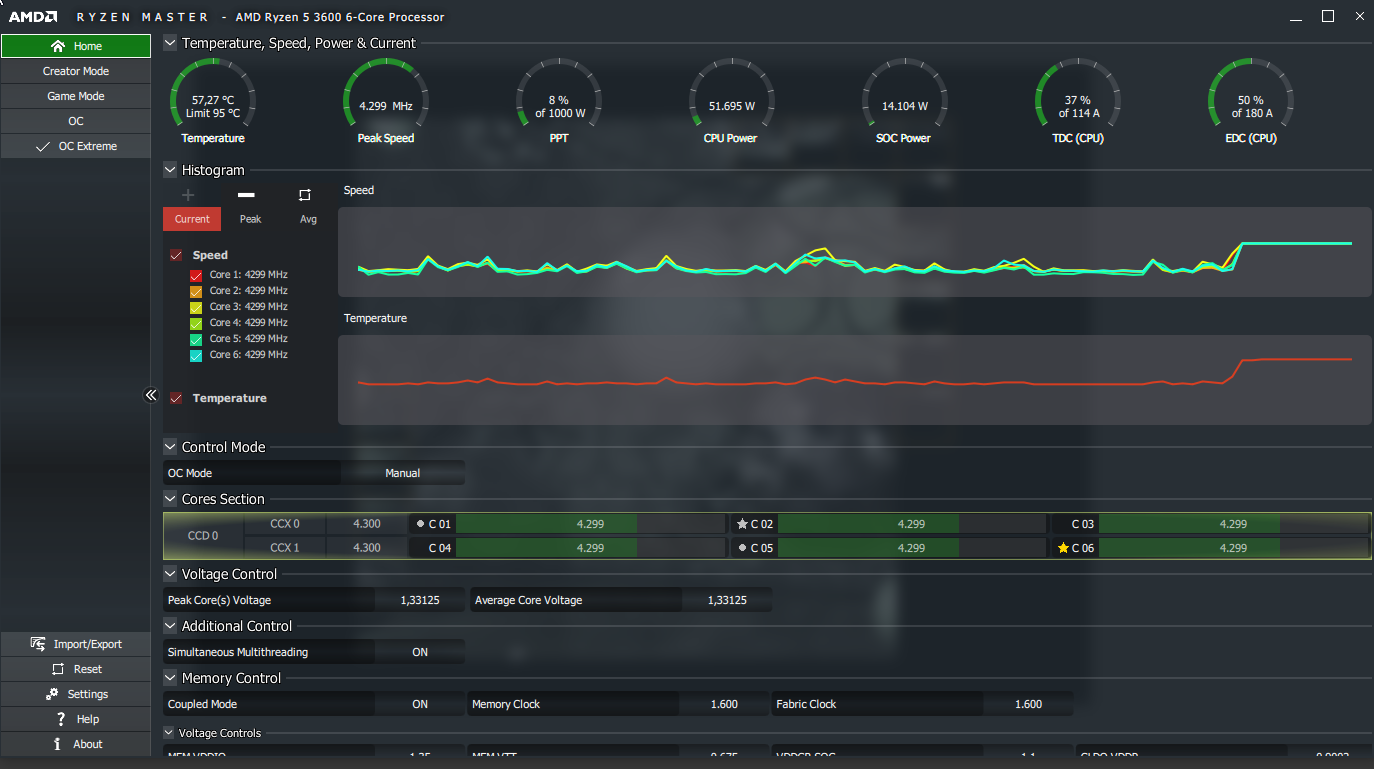Screen dimensions: 1374x769
Task: Click the About info icon
Action: click(x=57, y=744)
